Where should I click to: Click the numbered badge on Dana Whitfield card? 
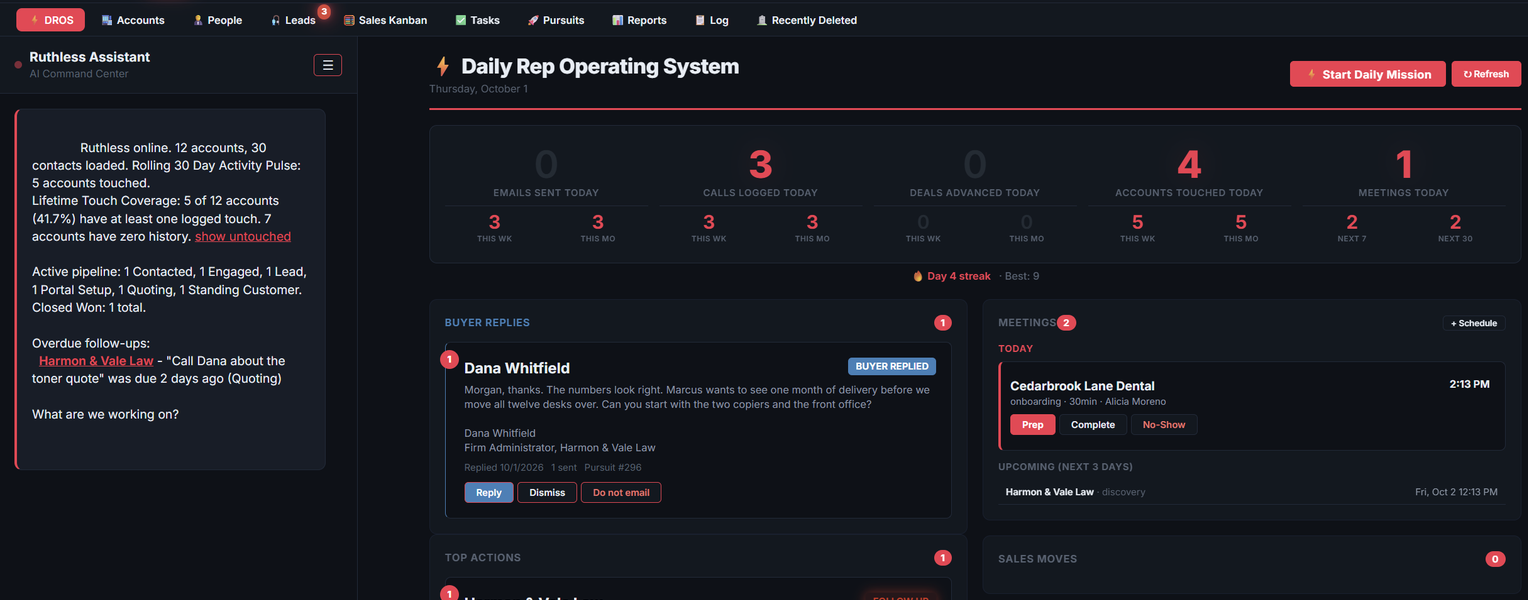point(449,359)
